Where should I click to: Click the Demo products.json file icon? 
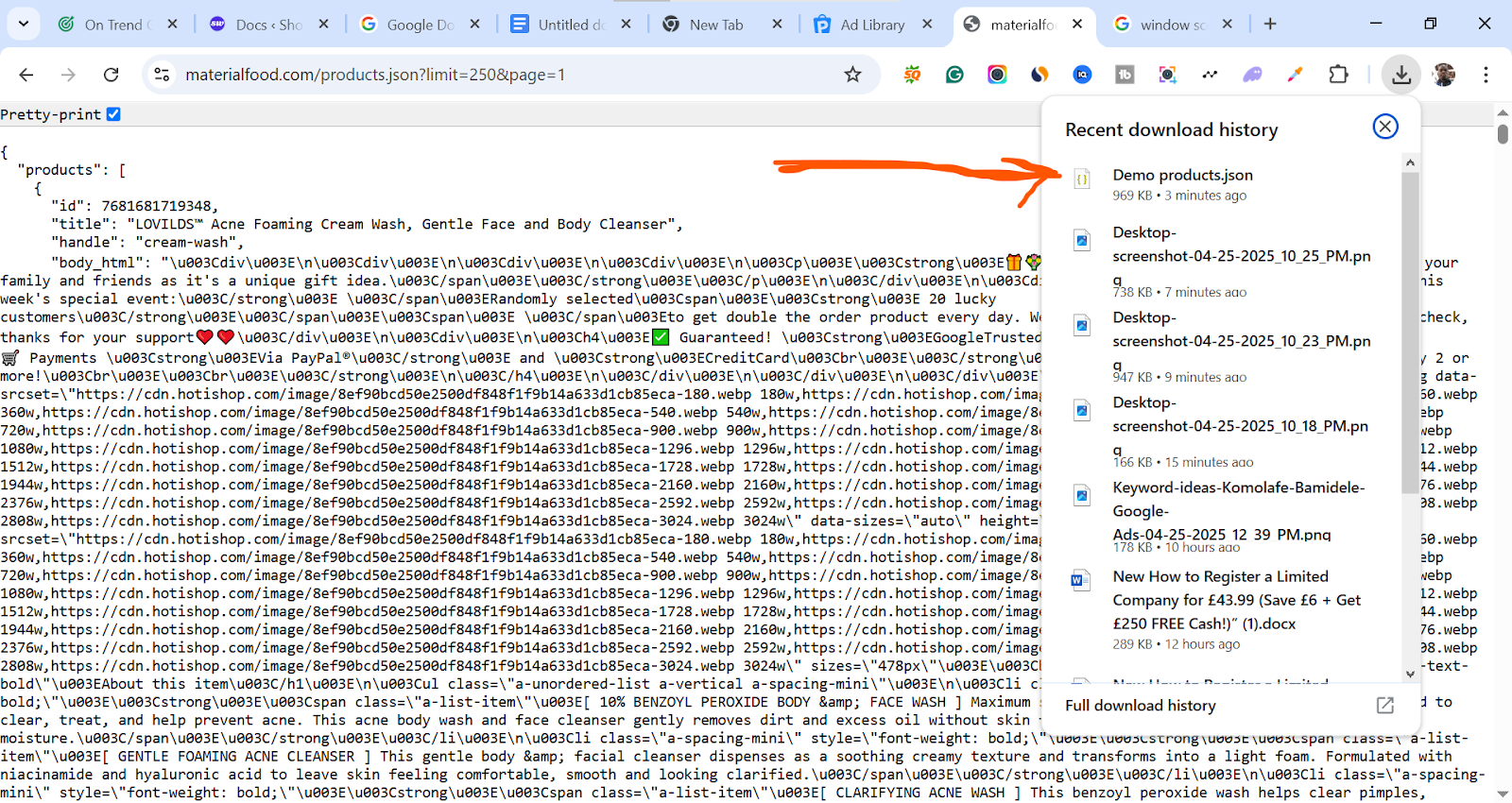(x=1082, y=179)
